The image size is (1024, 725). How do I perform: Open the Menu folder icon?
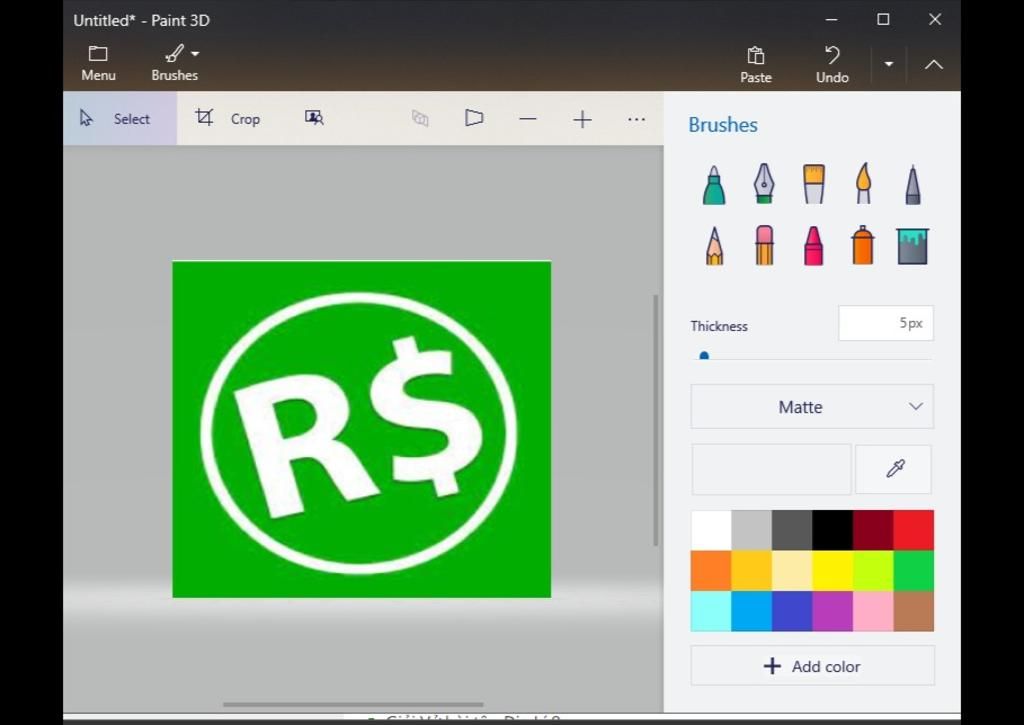pos(98,54)
